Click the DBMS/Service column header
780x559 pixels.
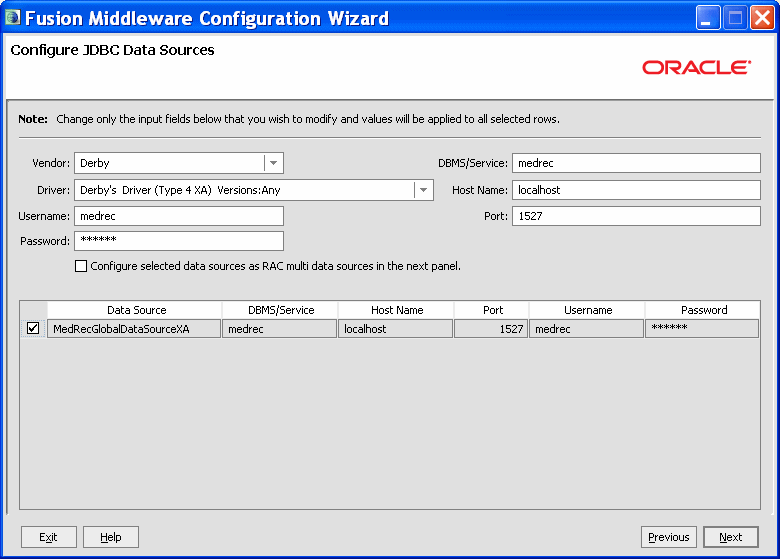pyautogui.click(x=280, y=310)
